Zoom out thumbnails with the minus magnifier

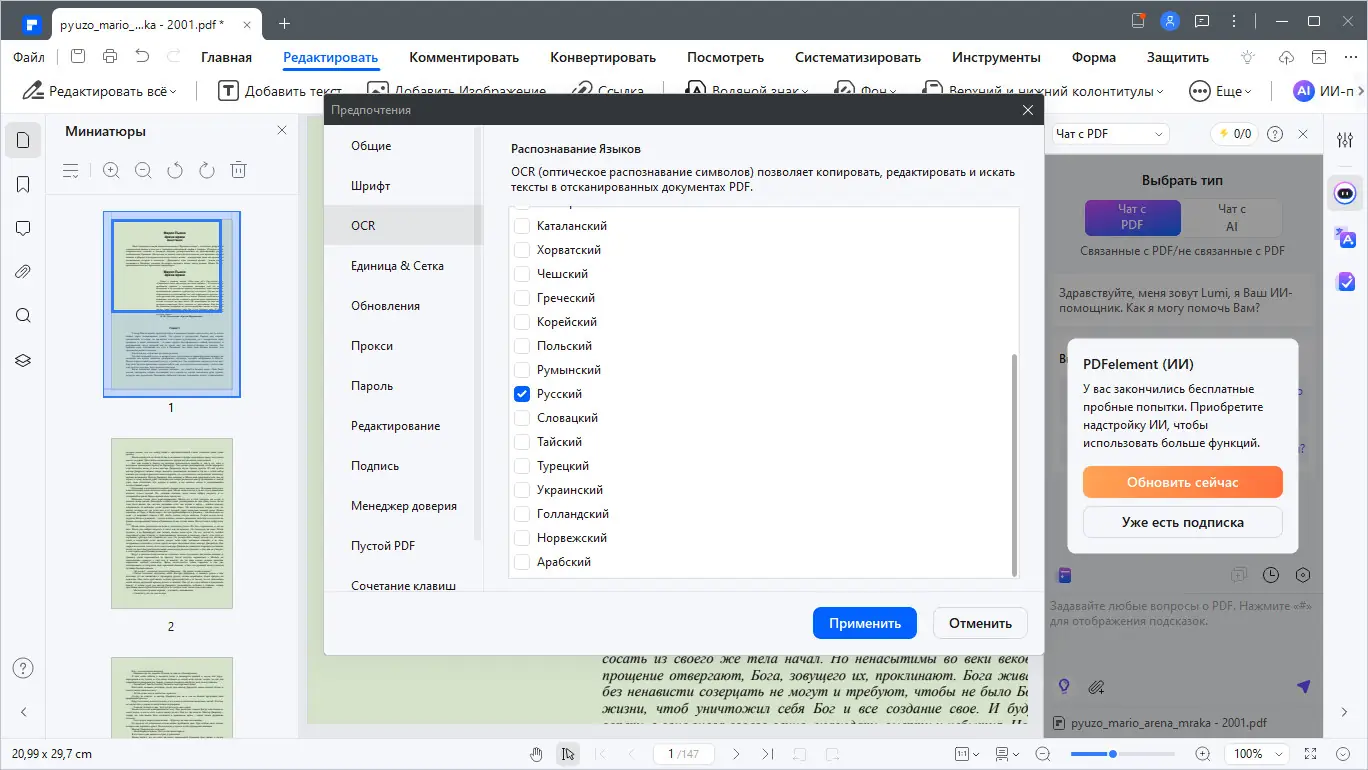143,171
